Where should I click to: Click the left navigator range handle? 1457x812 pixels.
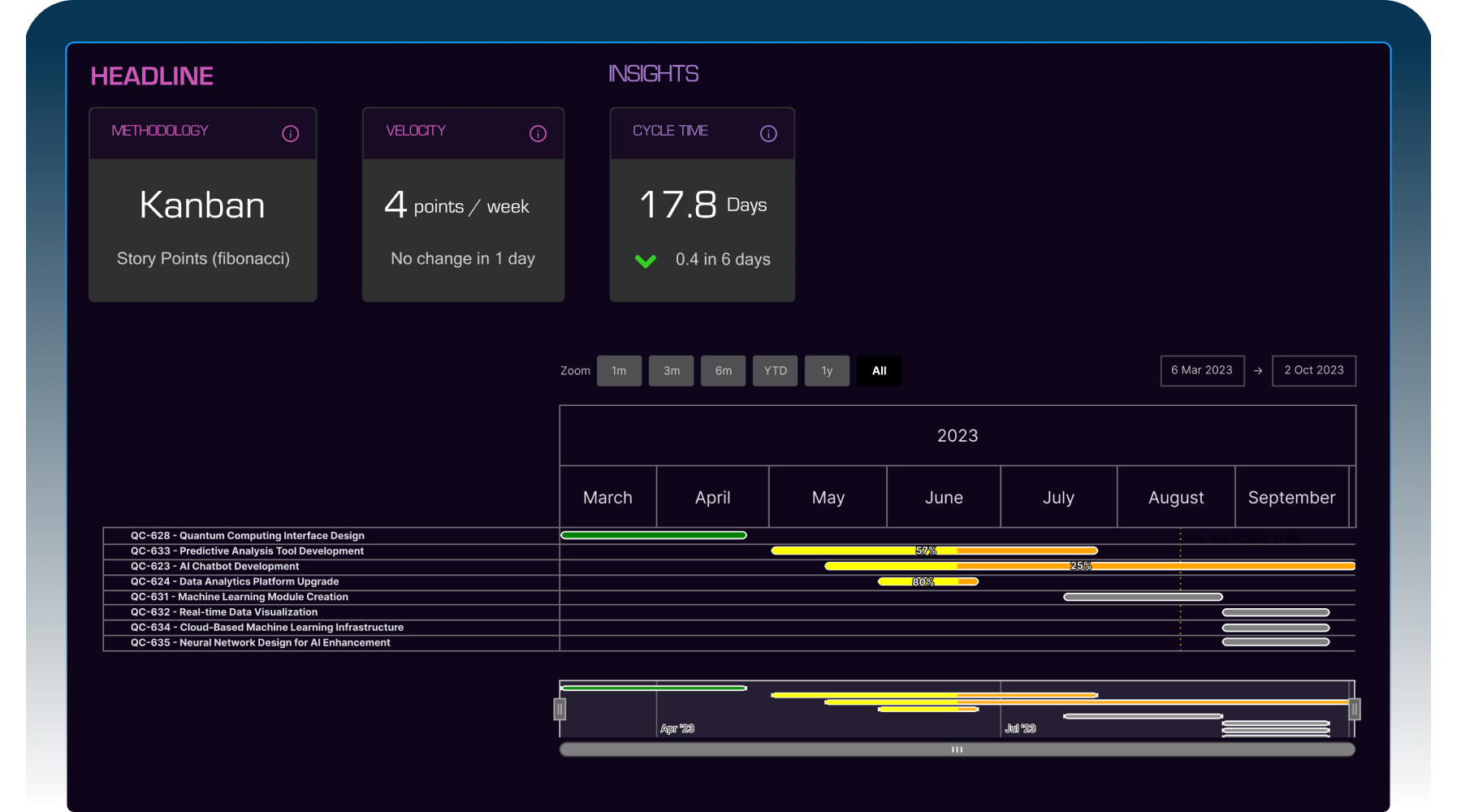tap(560, 709)
